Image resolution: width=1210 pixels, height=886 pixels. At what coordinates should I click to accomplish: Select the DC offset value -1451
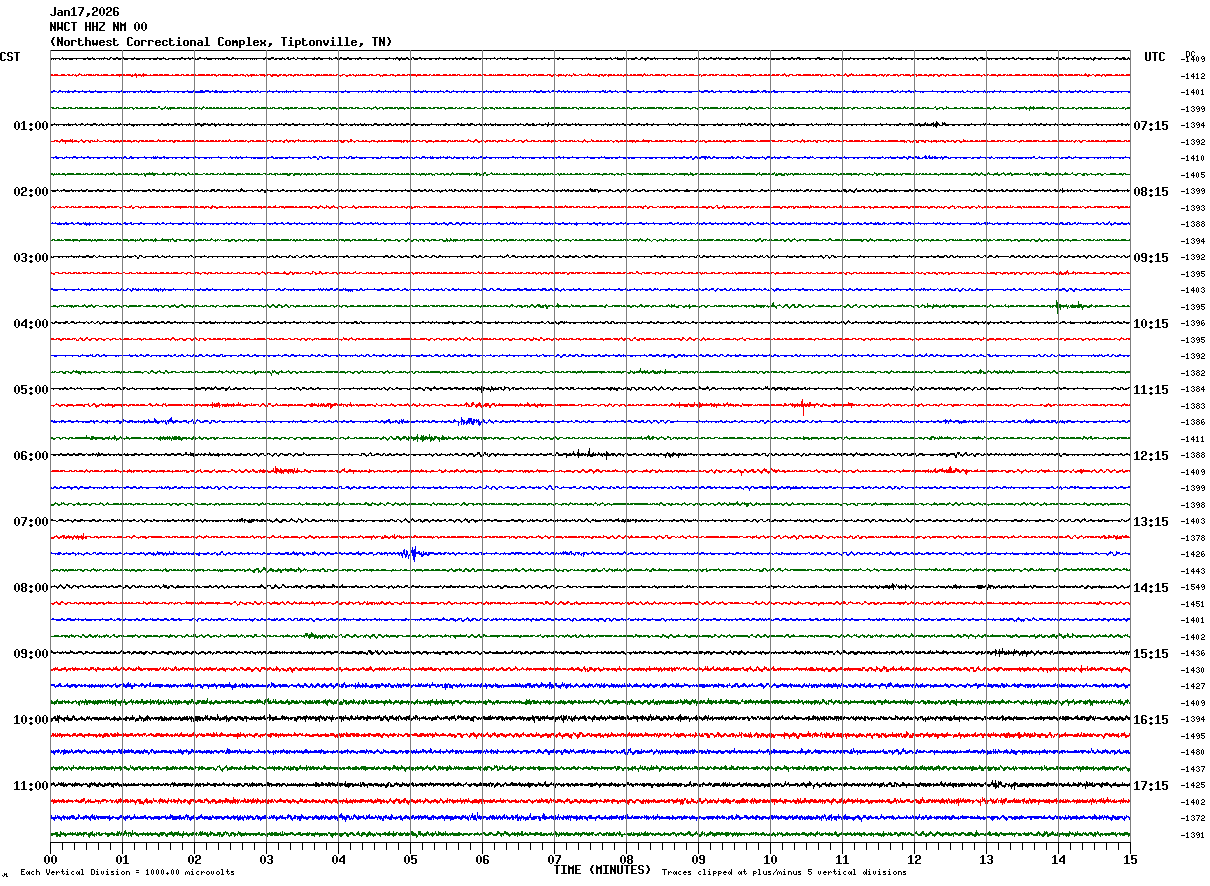point(1192,604)
